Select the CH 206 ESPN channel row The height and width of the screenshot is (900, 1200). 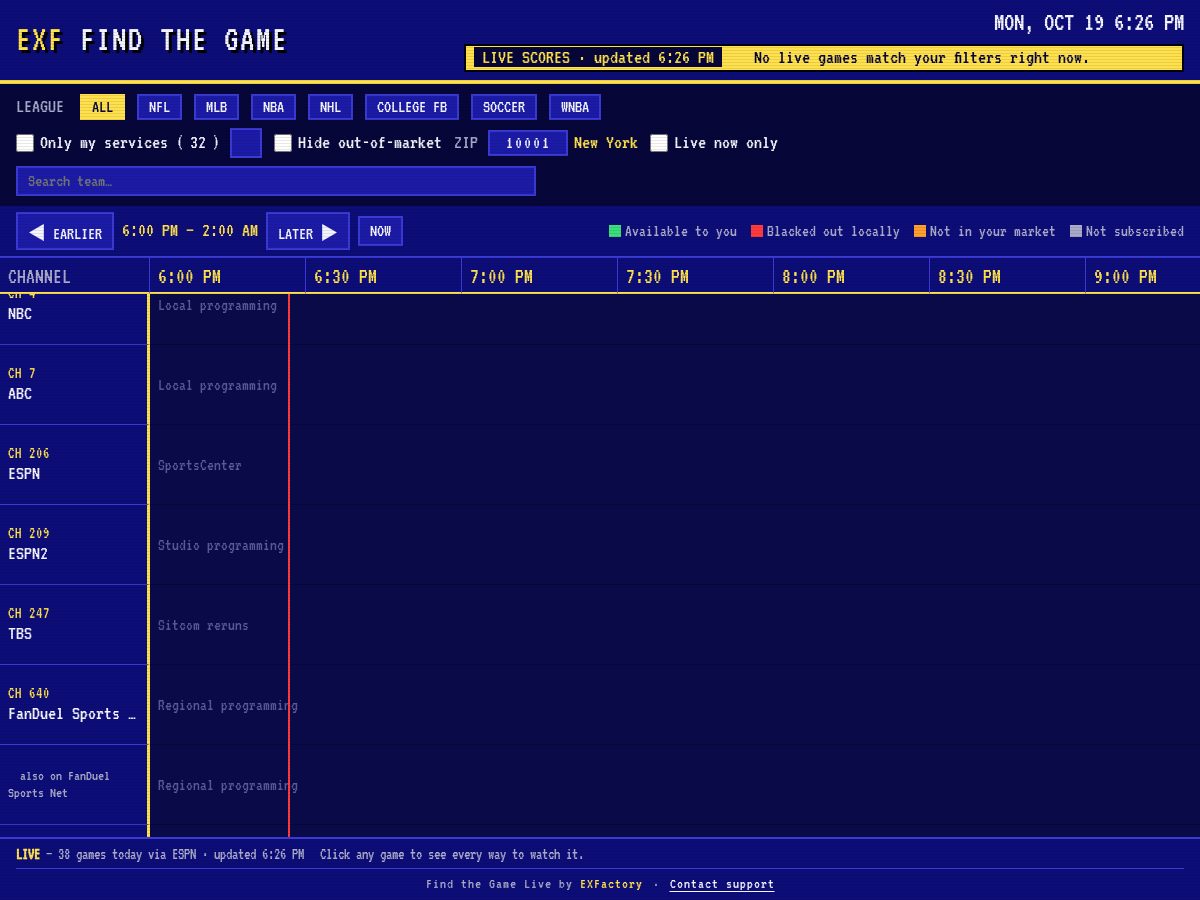coord(74,464)
